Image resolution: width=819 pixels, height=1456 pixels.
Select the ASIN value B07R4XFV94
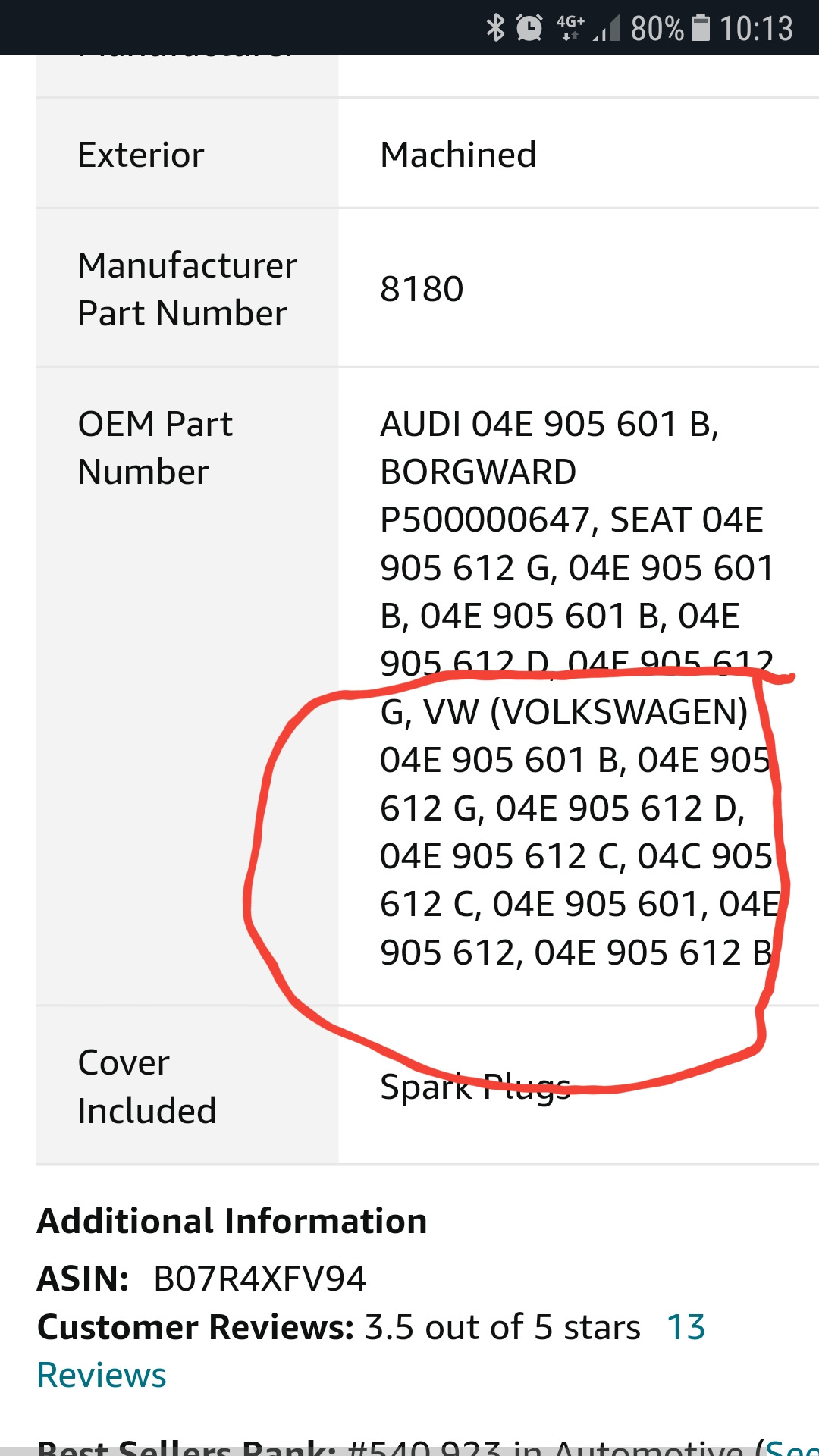[258, 1278]
